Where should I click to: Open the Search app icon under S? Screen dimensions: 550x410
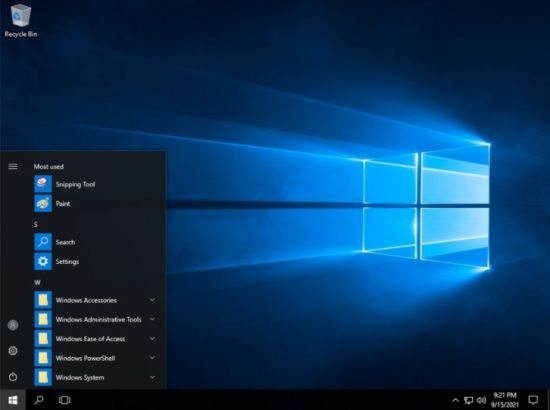tap(43, 242)
